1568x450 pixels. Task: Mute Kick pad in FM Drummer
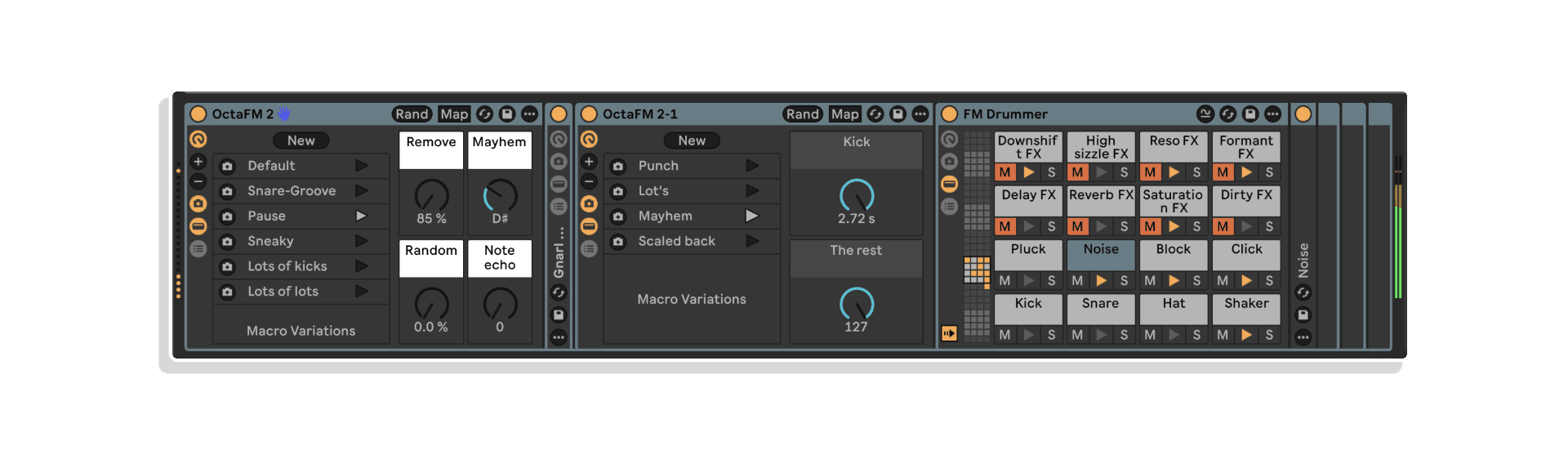point(1005,335)
